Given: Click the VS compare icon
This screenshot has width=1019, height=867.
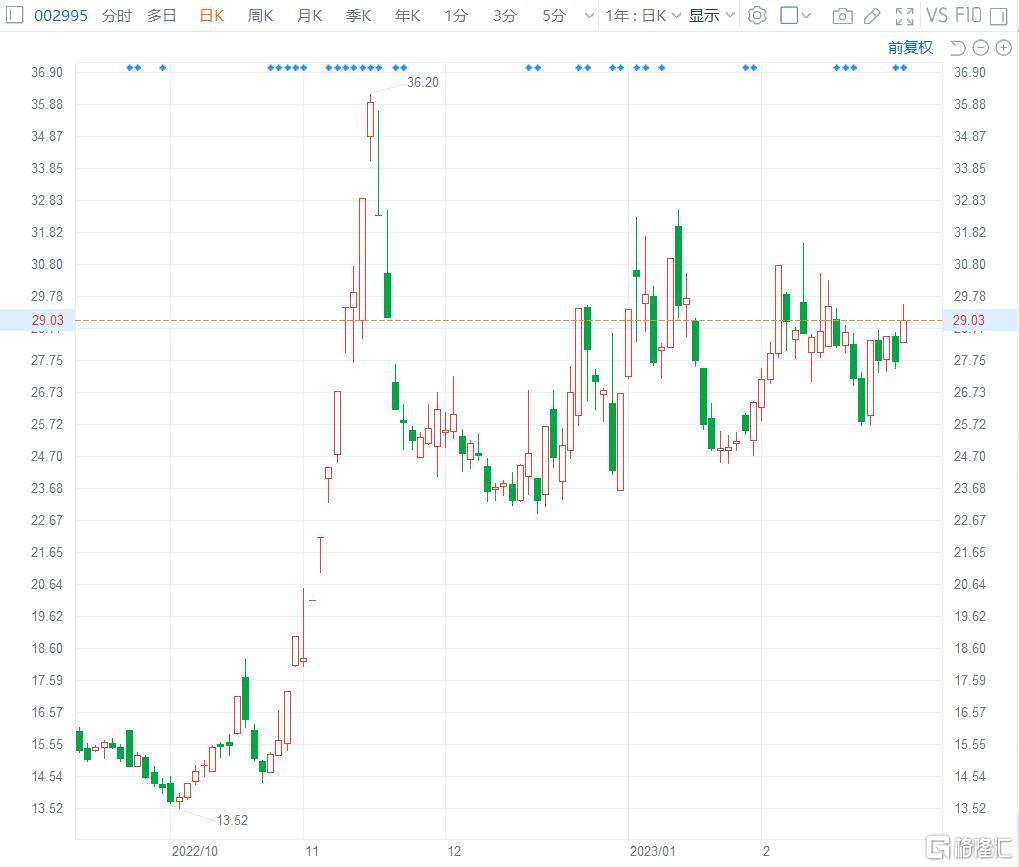Looking at the screenshot, I should [937, 15].
